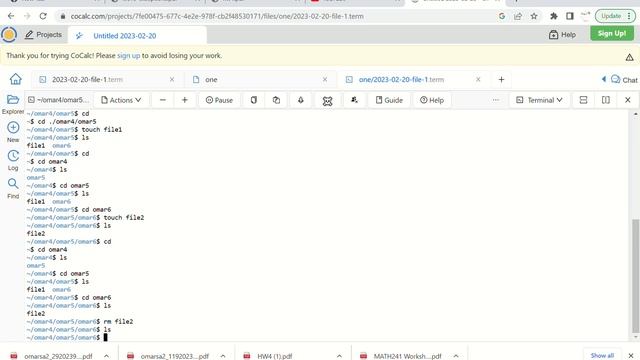Viewport: 640px width, 360px height.
Task: Click the terminal vertical scrollbar
Action: pos(635,276)
